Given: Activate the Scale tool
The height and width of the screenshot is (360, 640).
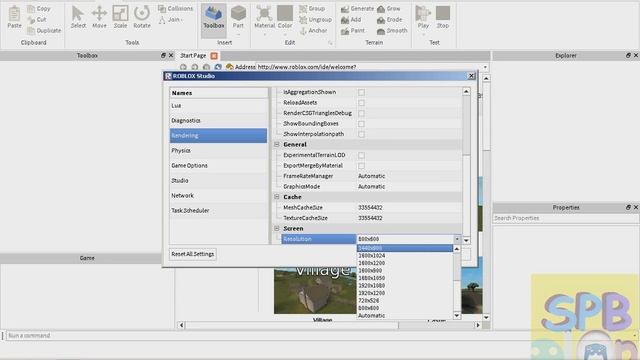Looking at the screenshot, I should [x=120, y=18].
